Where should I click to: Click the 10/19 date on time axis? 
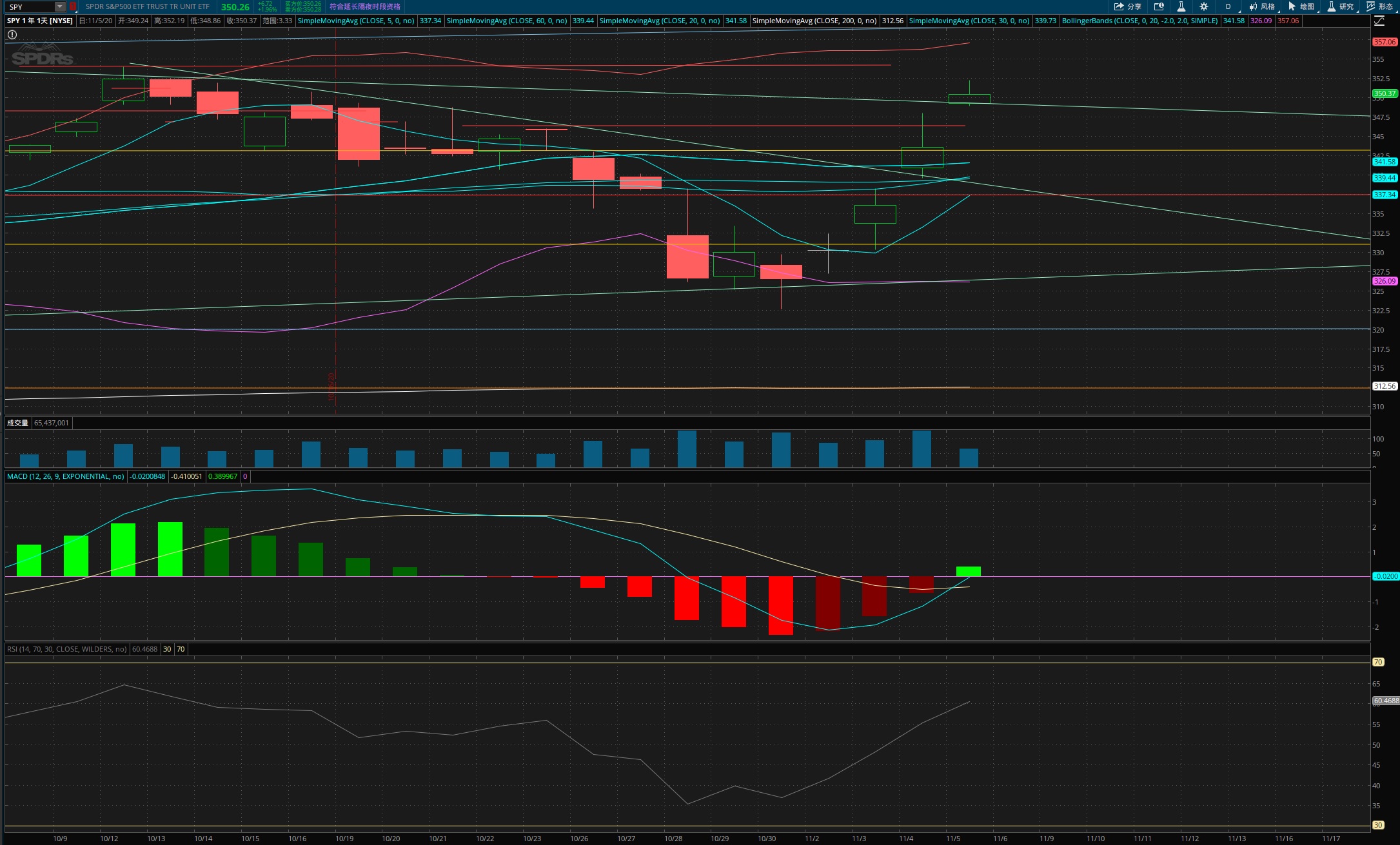click(x=344, y=839)
